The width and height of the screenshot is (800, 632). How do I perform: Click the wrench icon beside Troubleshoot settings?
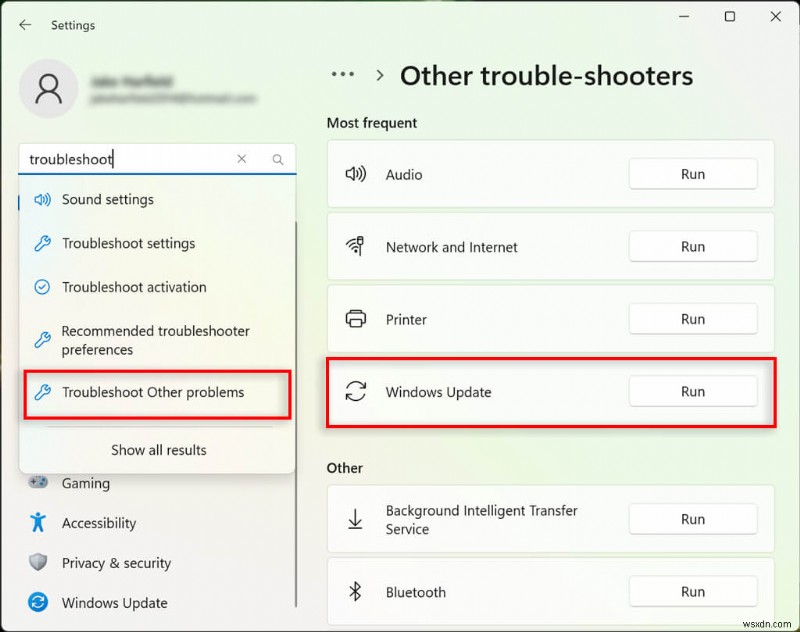tap(42, 243)
